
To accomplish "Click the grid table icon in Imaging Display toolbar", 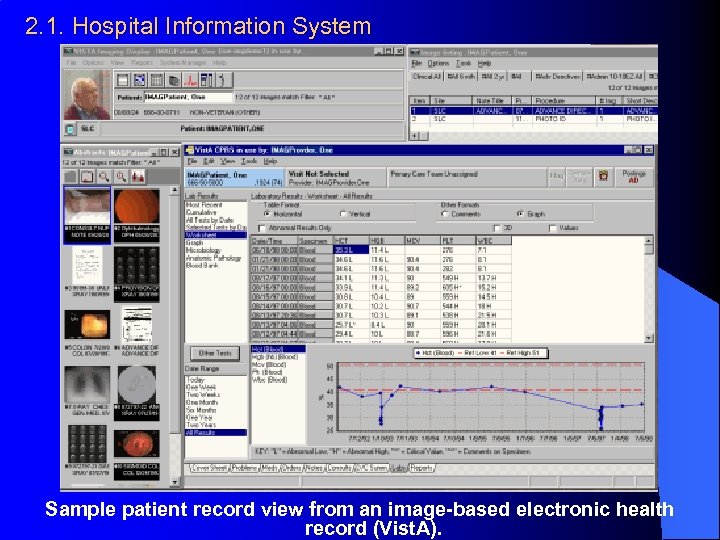I will pos(157,80).
